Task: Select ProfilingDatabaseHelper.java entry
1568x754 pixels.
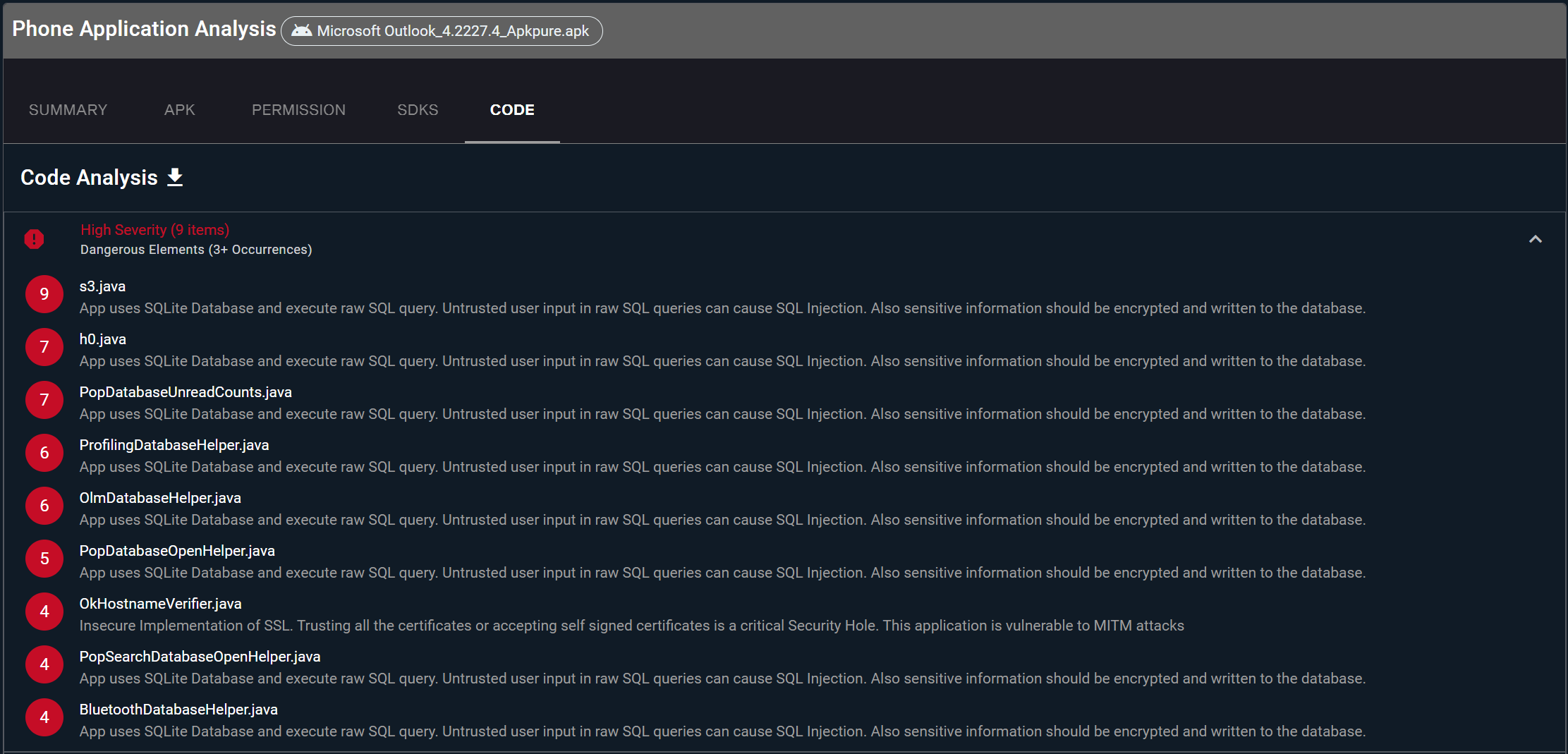Action: [x=174, y=445]
